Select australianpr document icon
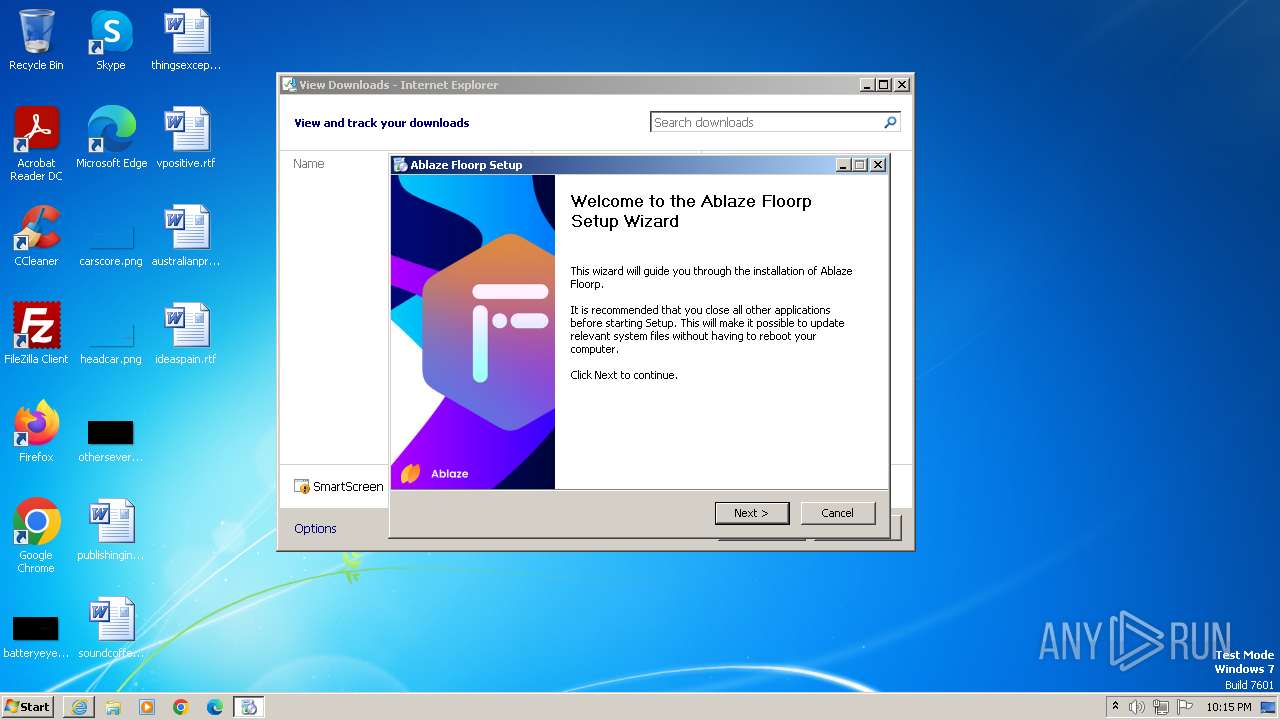This screenshot has width=1280, height=720. coord(186,236)
